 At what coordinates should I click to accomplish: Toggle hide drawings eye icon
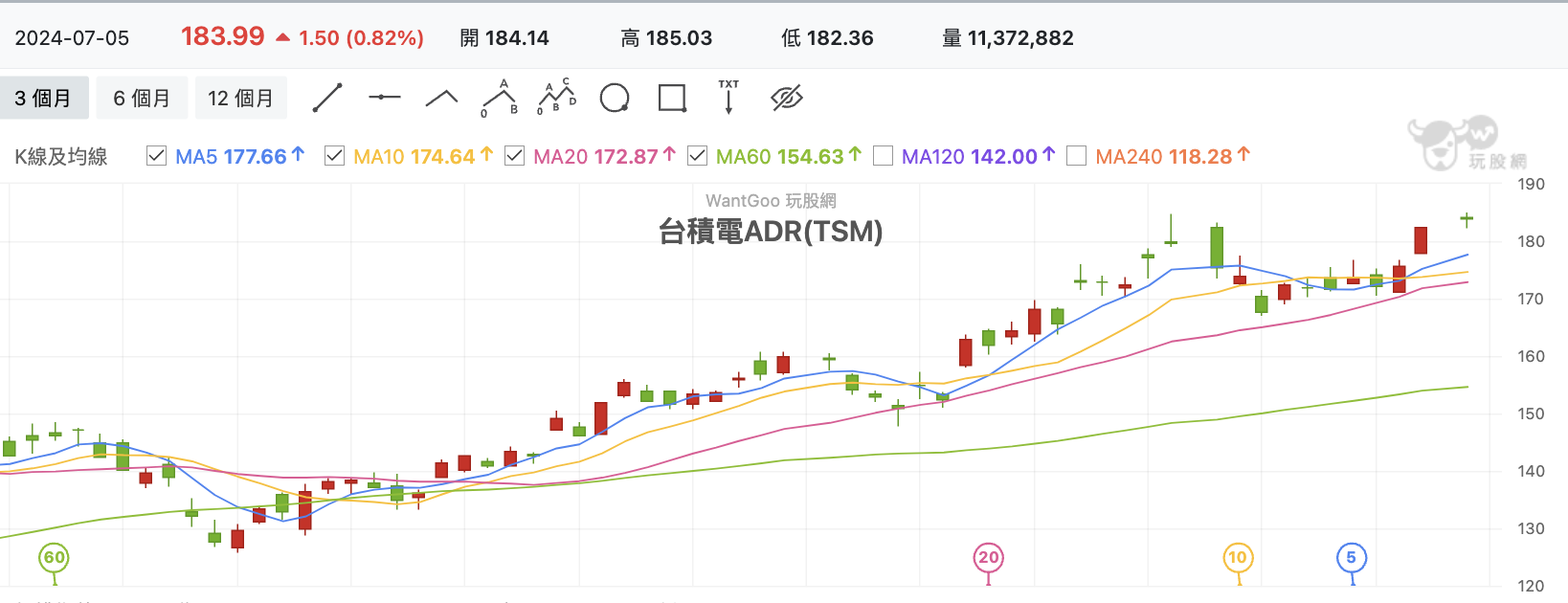(787, 98)
